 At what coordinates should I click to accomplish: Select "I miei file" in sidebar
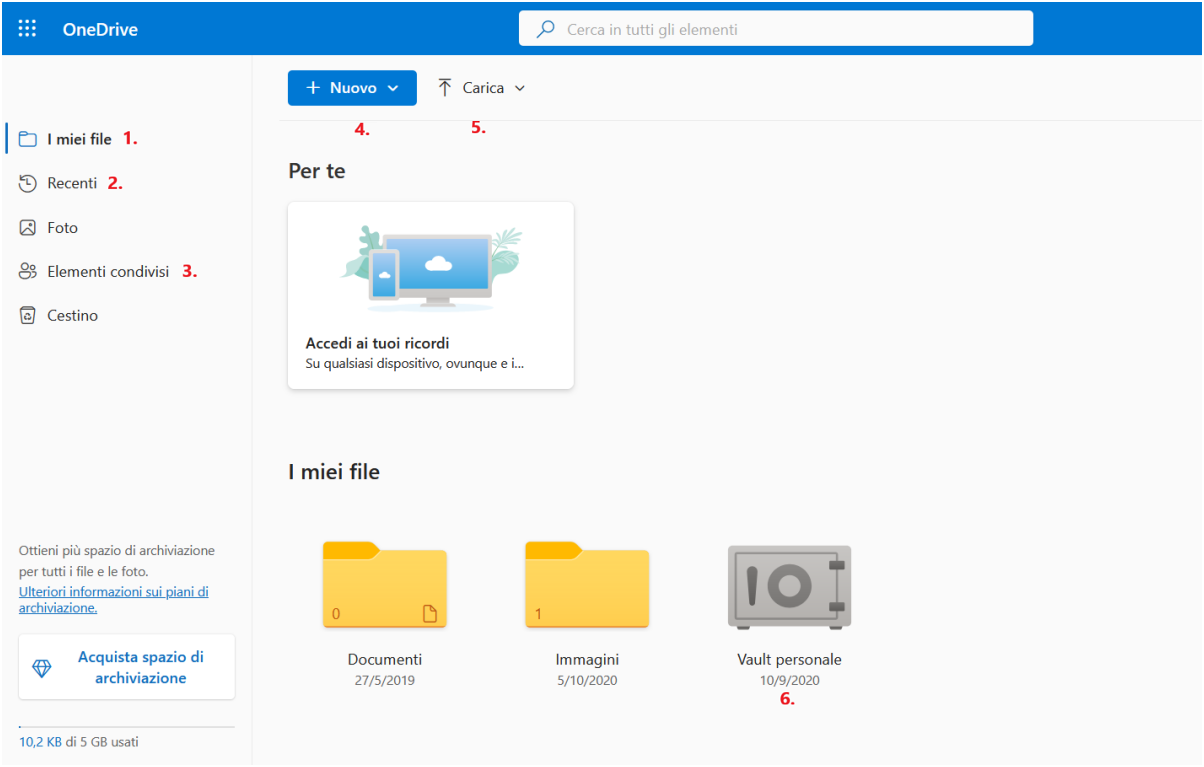[79, 139]
